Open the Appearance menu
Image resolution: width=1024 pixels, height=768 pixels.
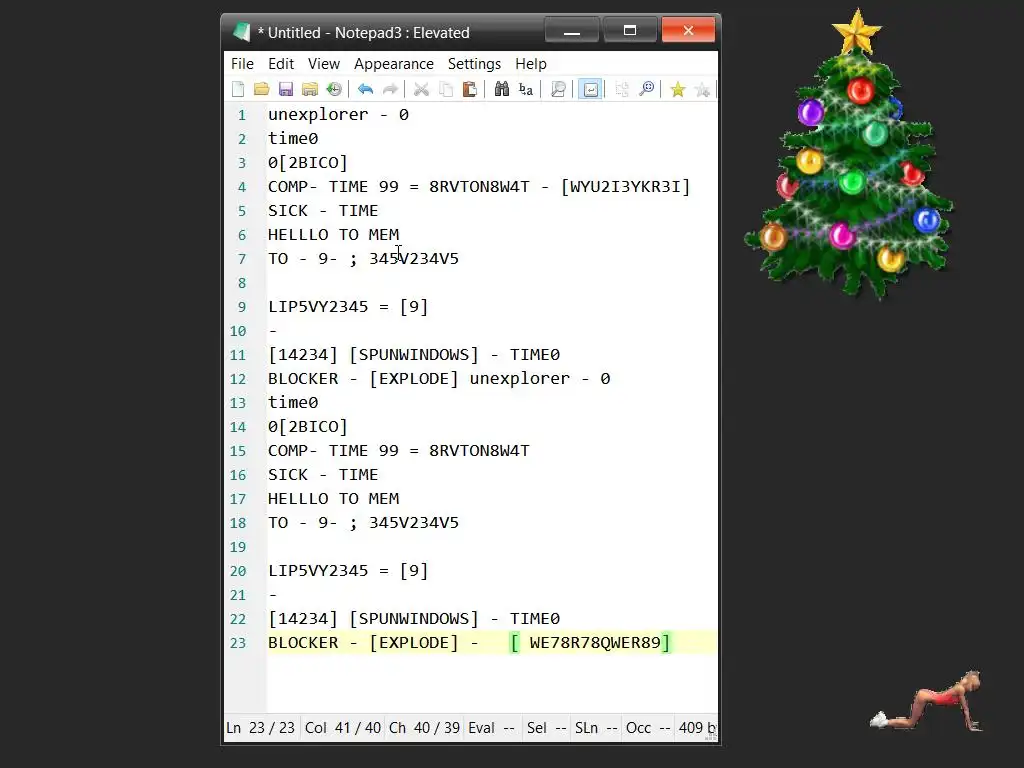[x=394, y=64]
